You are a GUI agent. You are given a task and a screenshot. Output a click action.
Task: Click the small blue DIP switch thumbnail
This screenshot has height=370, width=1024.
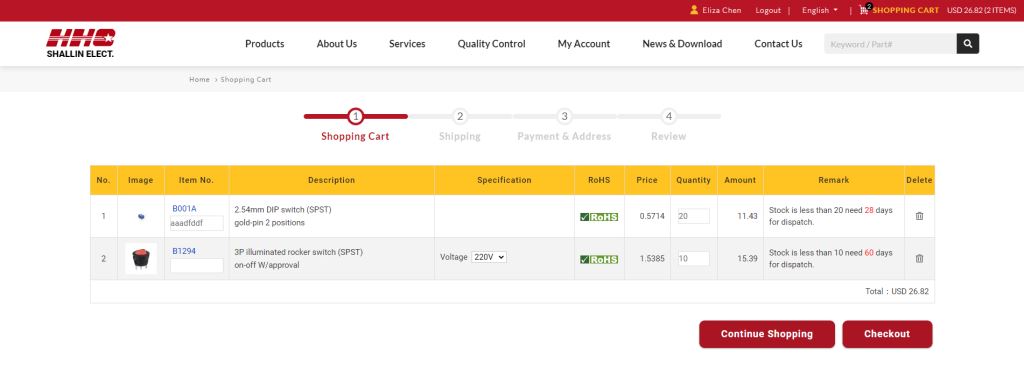tap(141, 217)
